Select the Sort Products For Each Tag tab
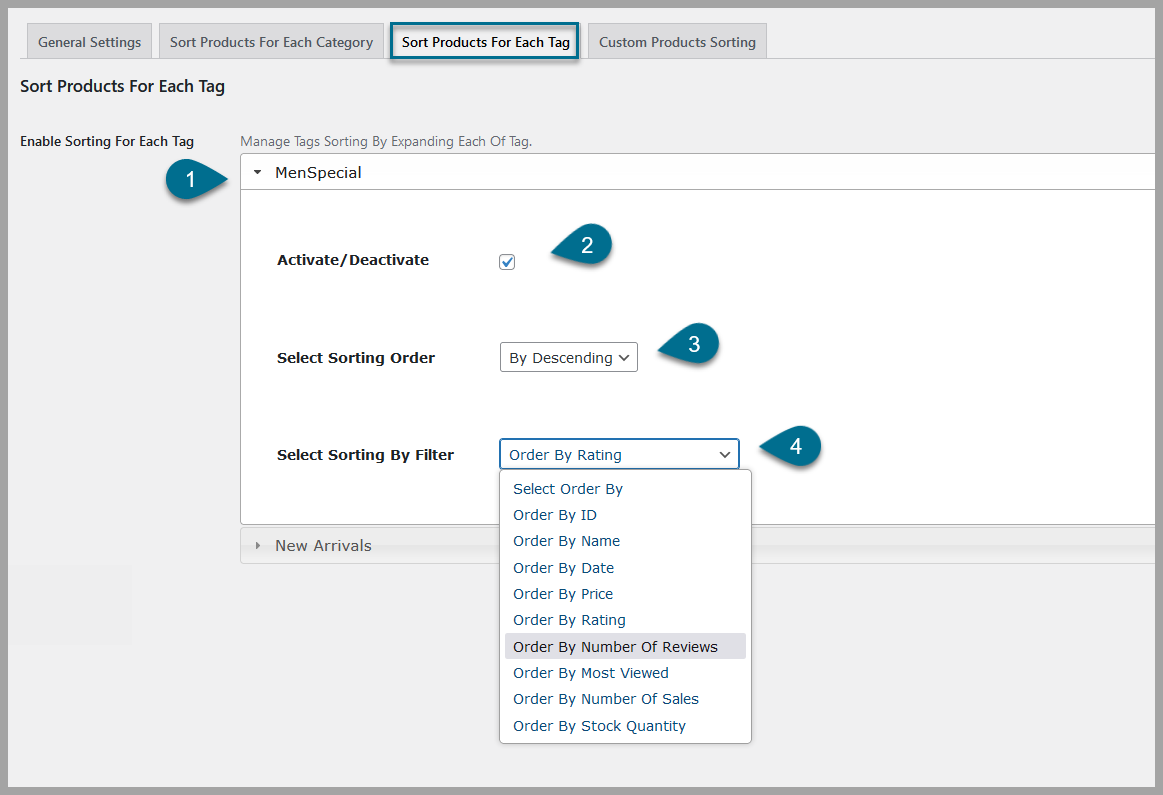The height and width of the screenshot is (795, 1163). (485, 43)
